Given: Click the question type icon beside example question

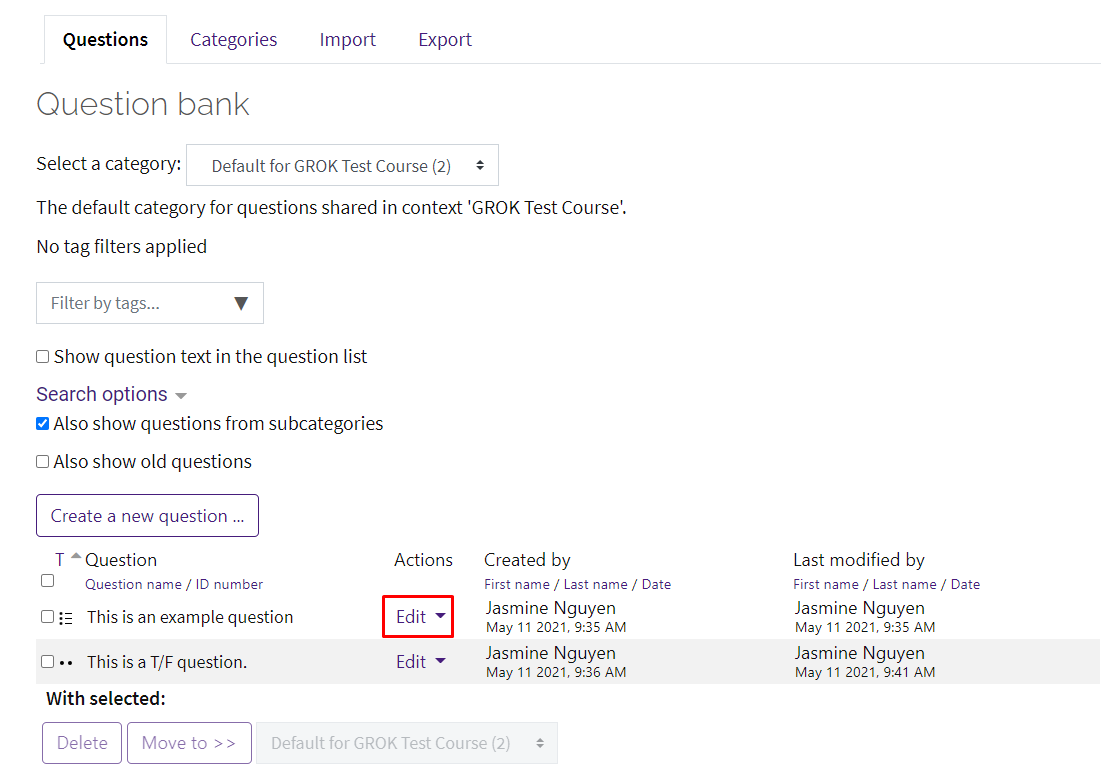Looking at the screenshot, I should pos(66,617).
